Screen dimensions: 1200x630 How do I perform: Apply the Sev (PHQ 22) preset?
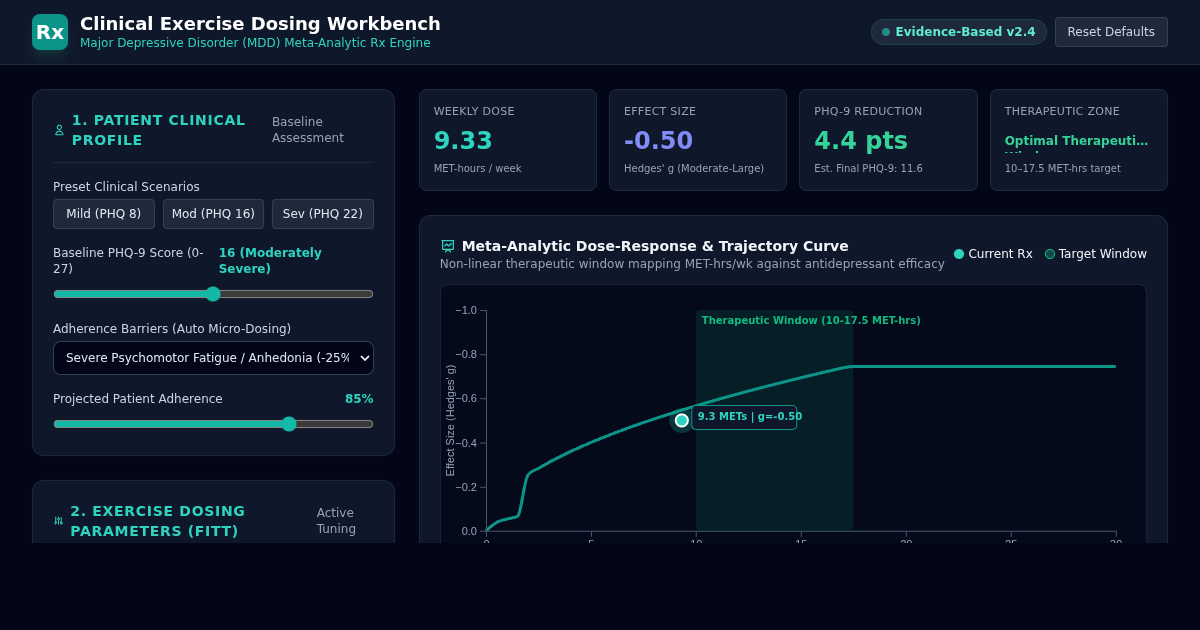tap(323, 214)
